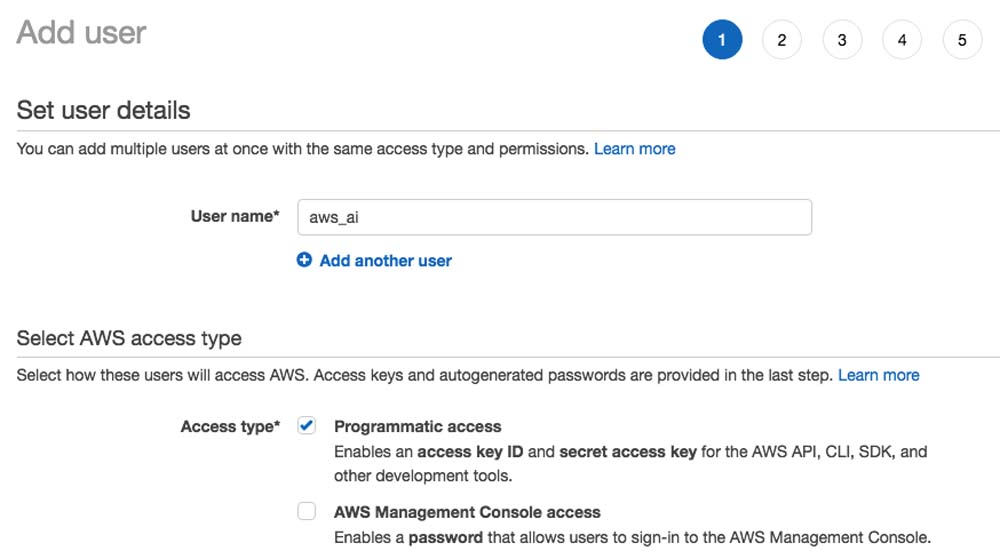1000x559 pixels.
Task: Jump to step 2 circle
Action: point(782,40)
